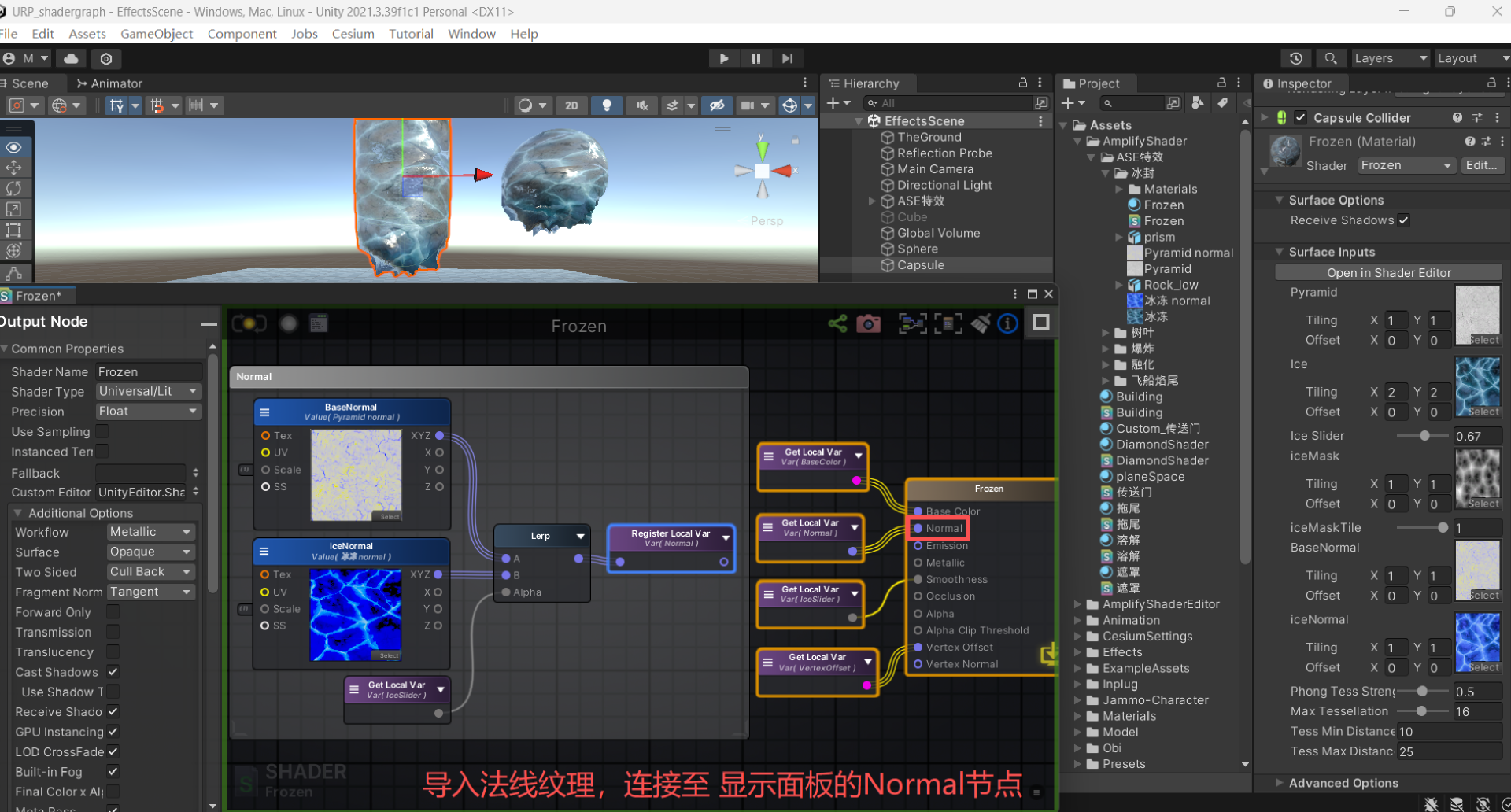This screenshot has height=812, width=1511.
Task: Toggle the Cast Shadows checkbox
Action: [x=113, y=671]
